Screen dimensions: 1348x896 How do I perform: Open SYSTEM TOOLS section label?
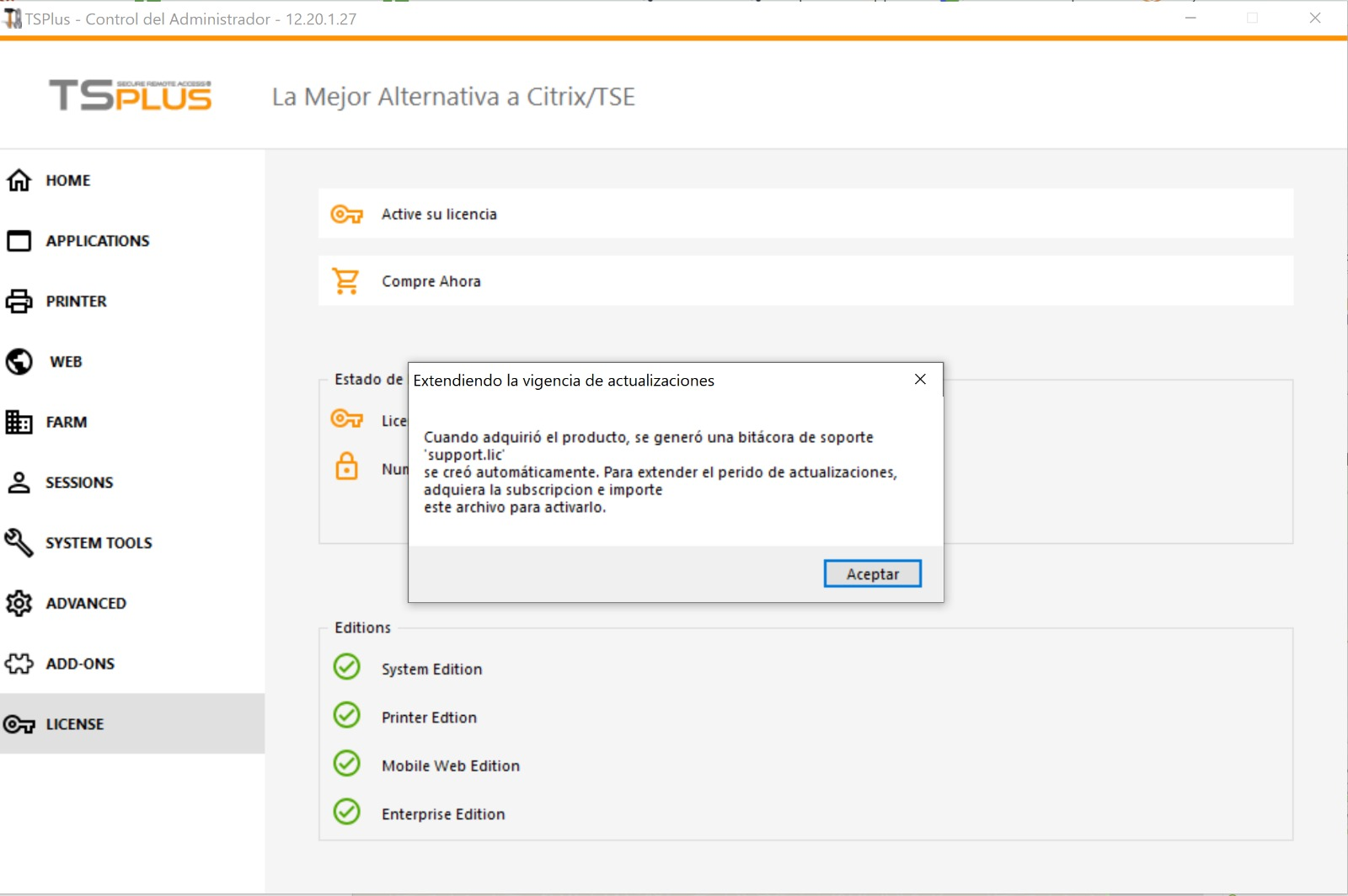tap(99, 543)
